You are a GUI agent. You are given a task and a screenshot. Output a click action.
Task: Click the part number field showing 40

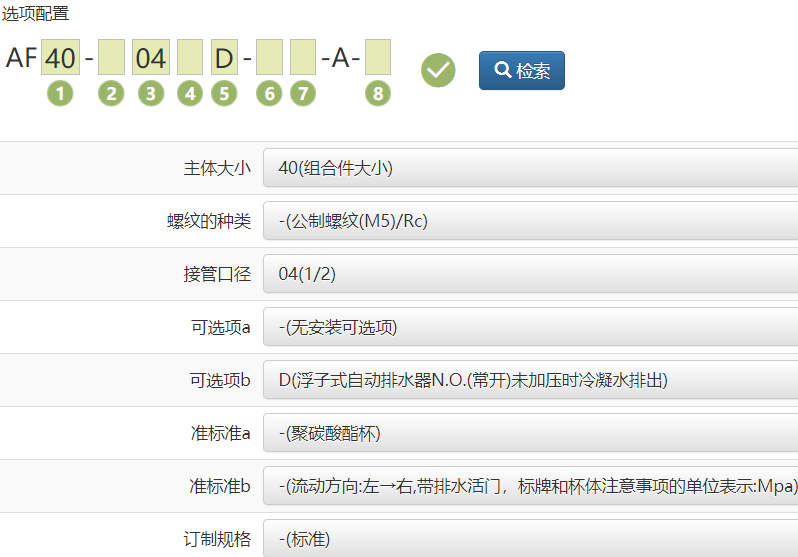pos(60,58)
